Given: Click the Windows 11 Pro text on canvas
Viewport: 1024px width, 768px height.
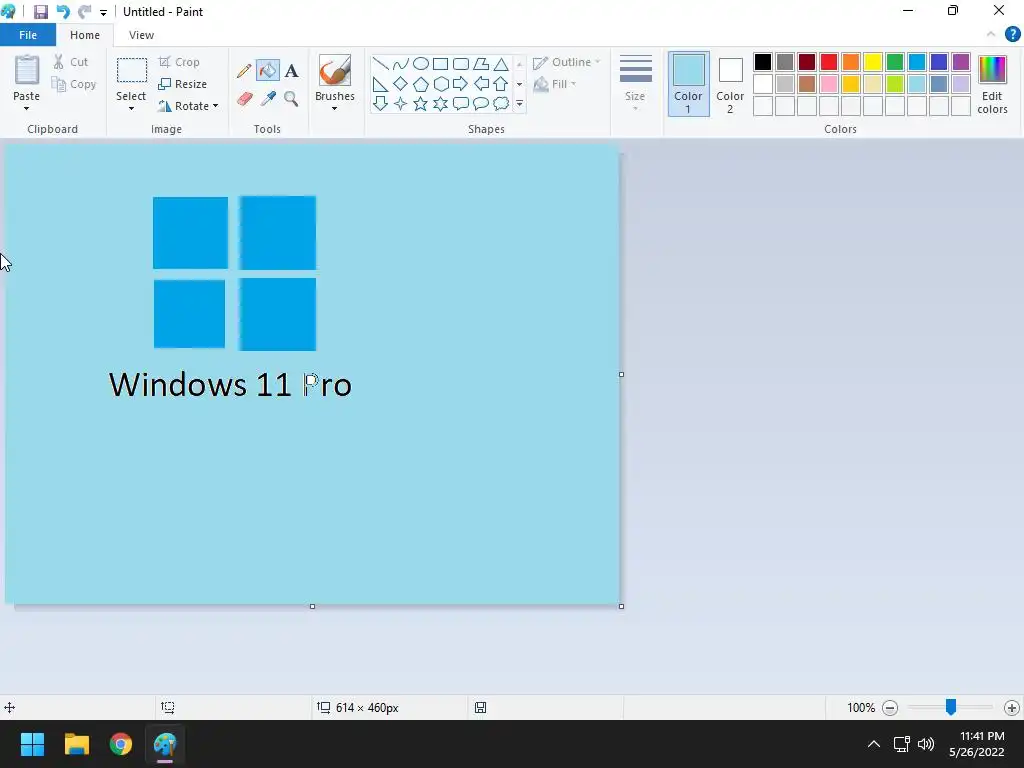Looking at the screenshot, I should click(230, 385).
